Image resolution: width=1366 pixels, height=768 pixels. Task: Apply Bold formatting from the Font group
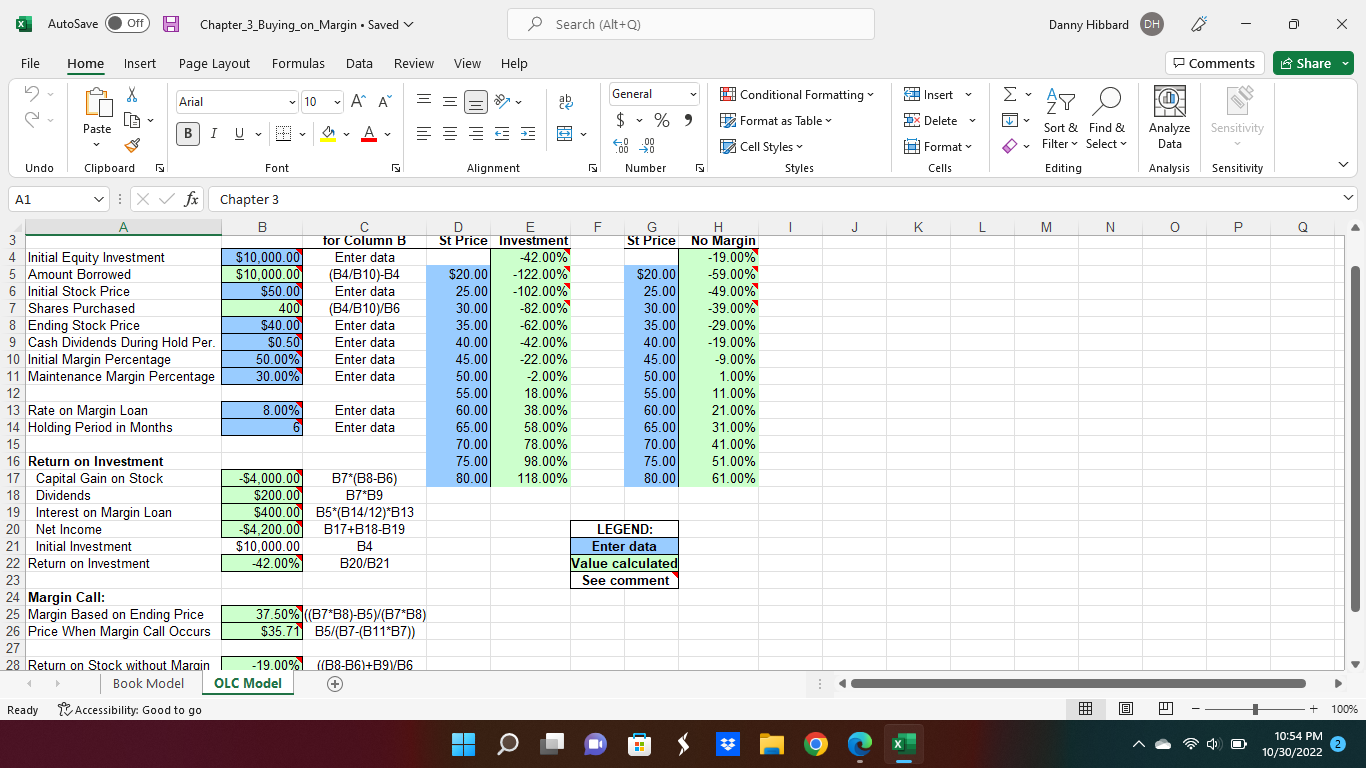click(x=187, y=133)
